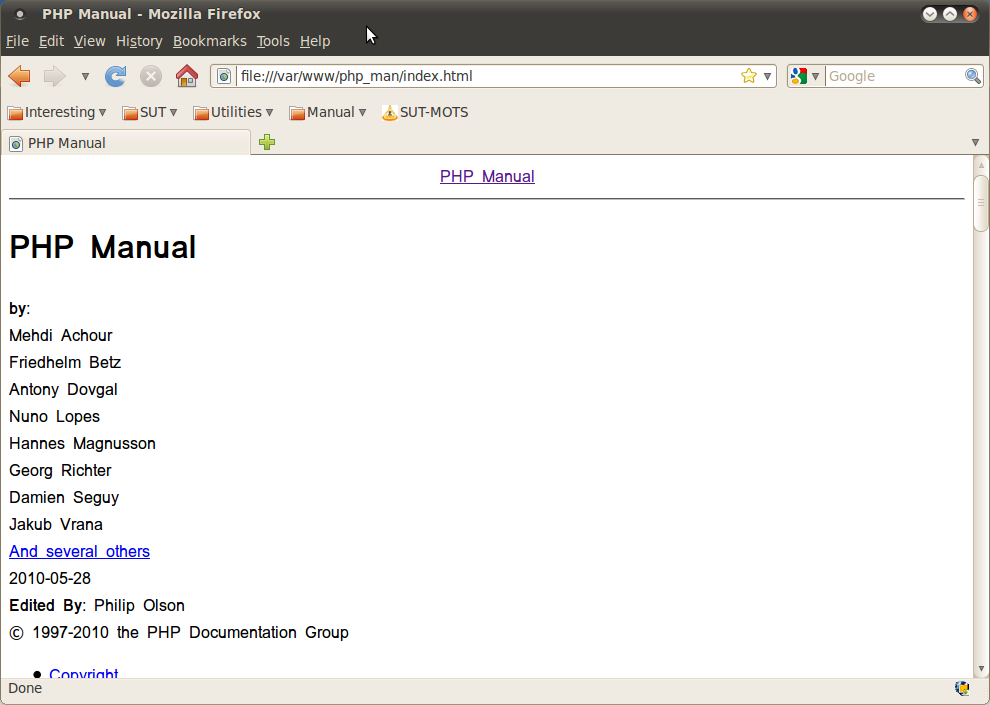Open the search engine chooser dropdown
990x705 pixels.
click(815, 76)
